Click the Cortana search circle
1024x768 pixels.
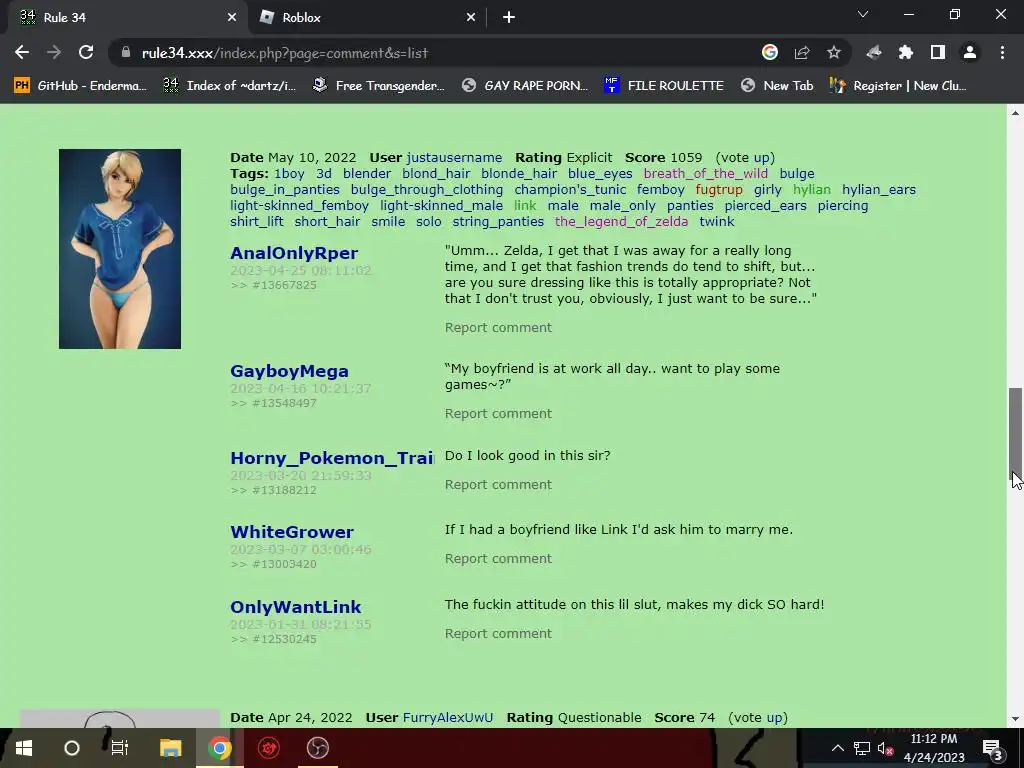click(72, 748)
